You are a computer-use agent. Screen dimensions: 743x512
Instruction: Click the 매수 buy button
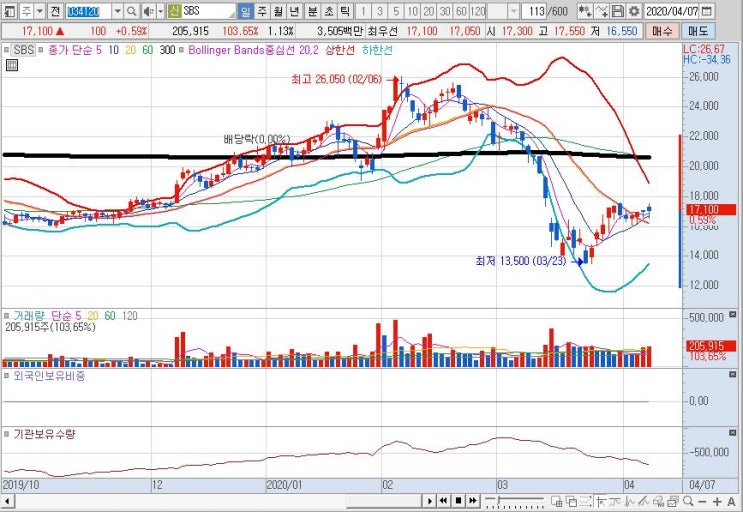[x=662, y=31]
